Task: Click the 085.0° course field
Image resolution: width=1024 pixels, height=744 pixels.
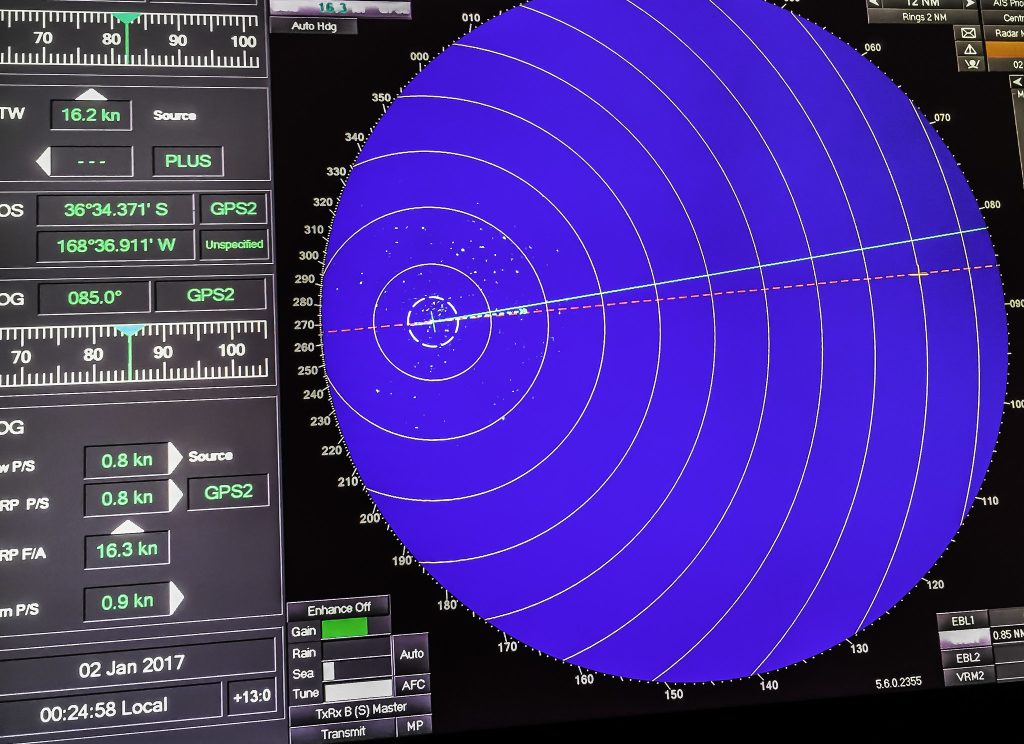Action: pyautogui.click(x=94, y=299)
